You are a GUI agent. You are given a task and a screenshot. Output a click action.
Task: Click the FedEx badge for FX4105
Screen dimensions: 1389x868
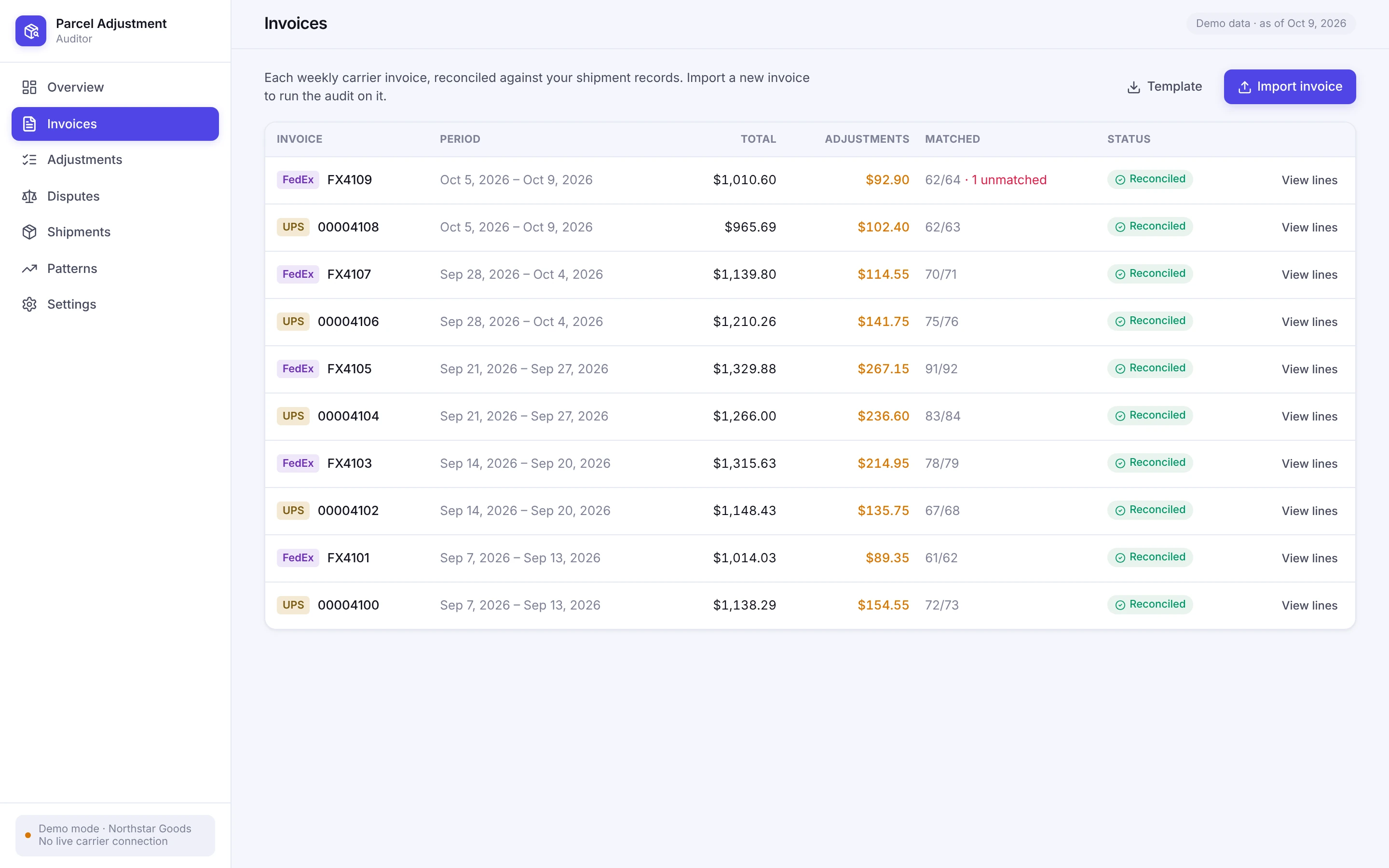tap(298, 368)
